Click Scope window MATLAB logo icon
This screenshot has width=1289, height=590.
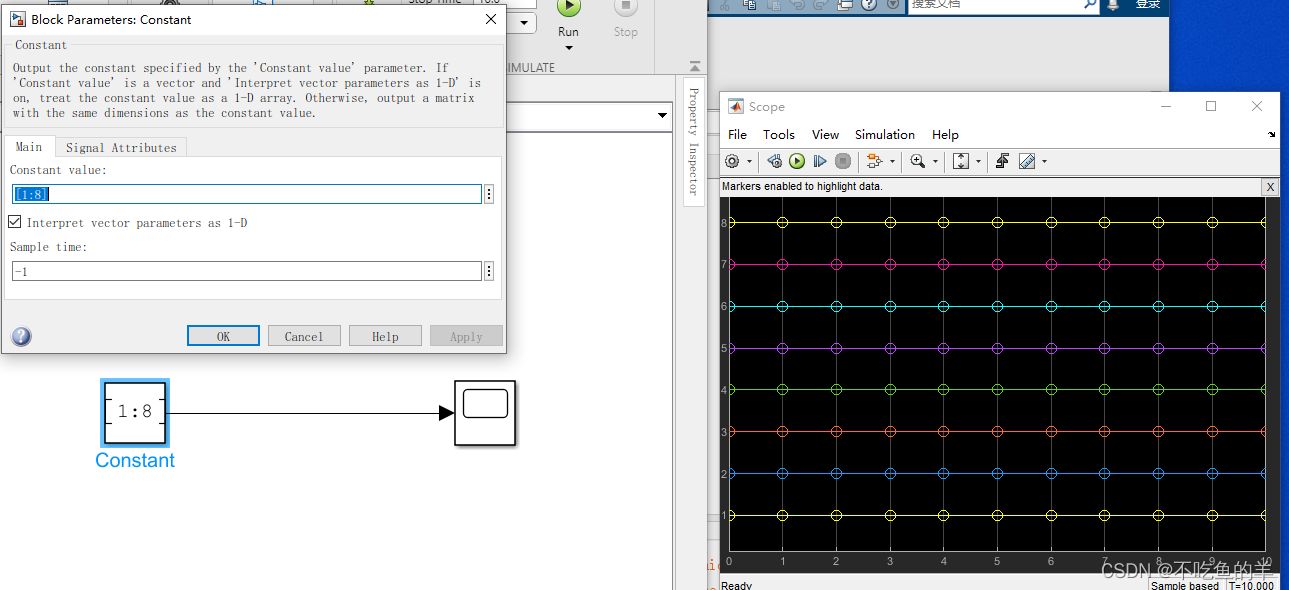coord(735,106)
